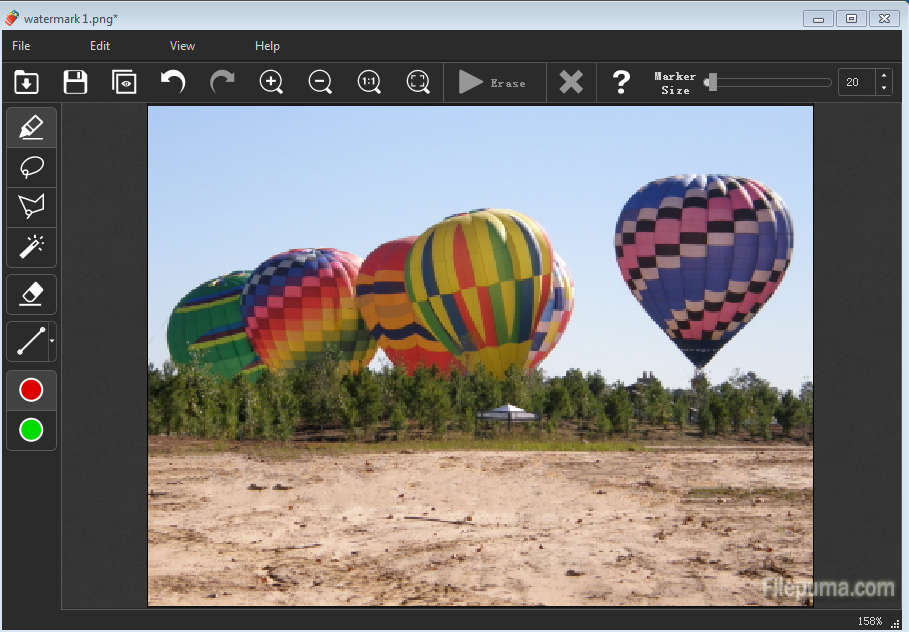Increase marker size with up arrow

(884, 76)
